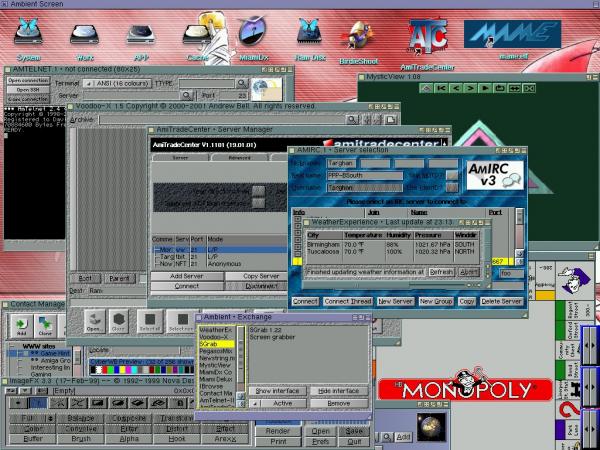The height and width of the screenshot is (450, 600).
Task: Click Show interface in Exchange
Action: [278, 391]
